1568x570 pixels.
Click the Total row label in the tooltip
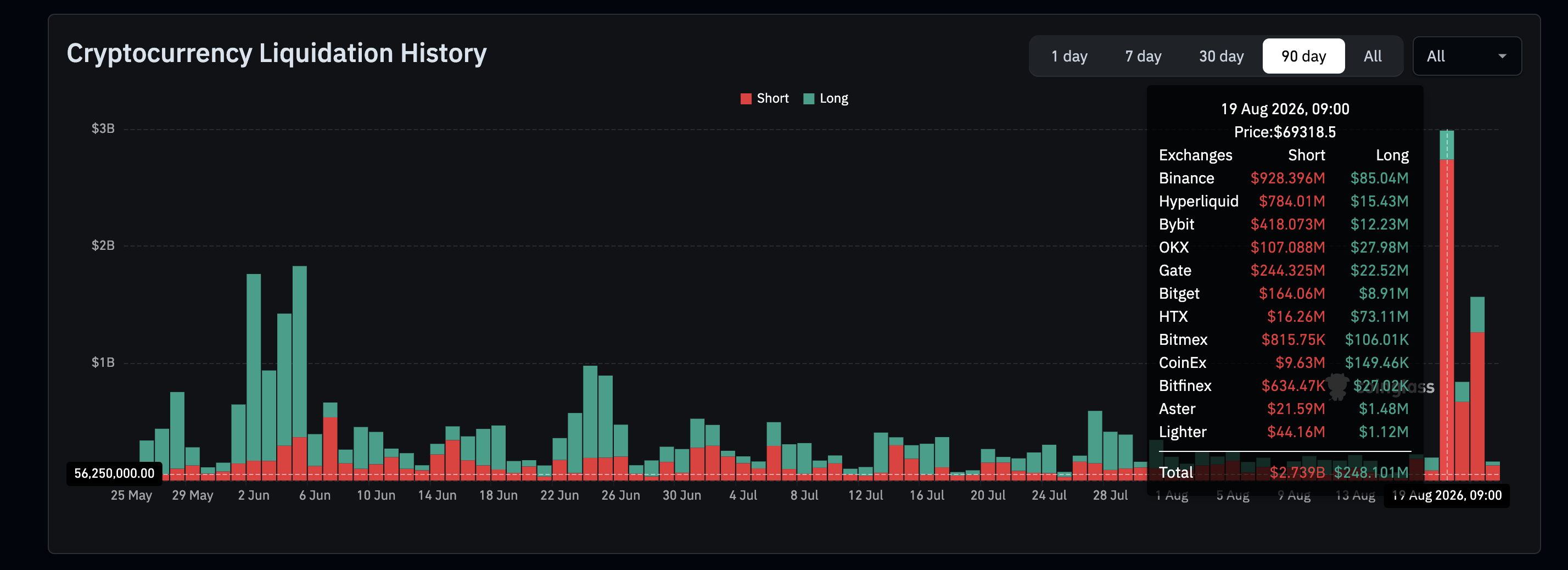click(x=1175, y=473)
